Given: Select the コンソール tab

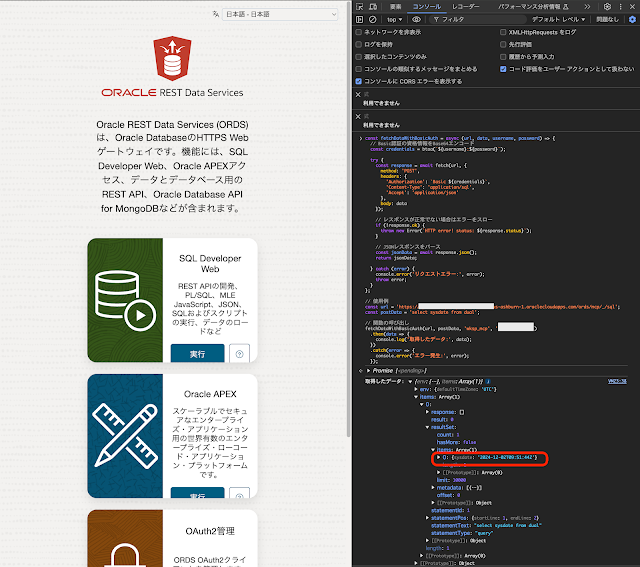Looking at the screenshot, I should 427,7.
